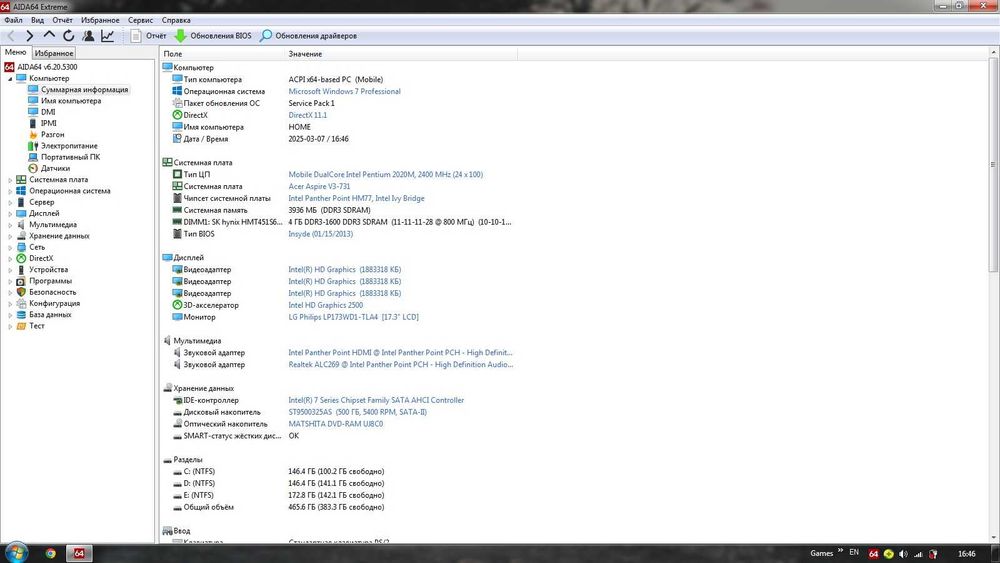Open the Realtek ALC269 audio adapter link

pos(401,365)
